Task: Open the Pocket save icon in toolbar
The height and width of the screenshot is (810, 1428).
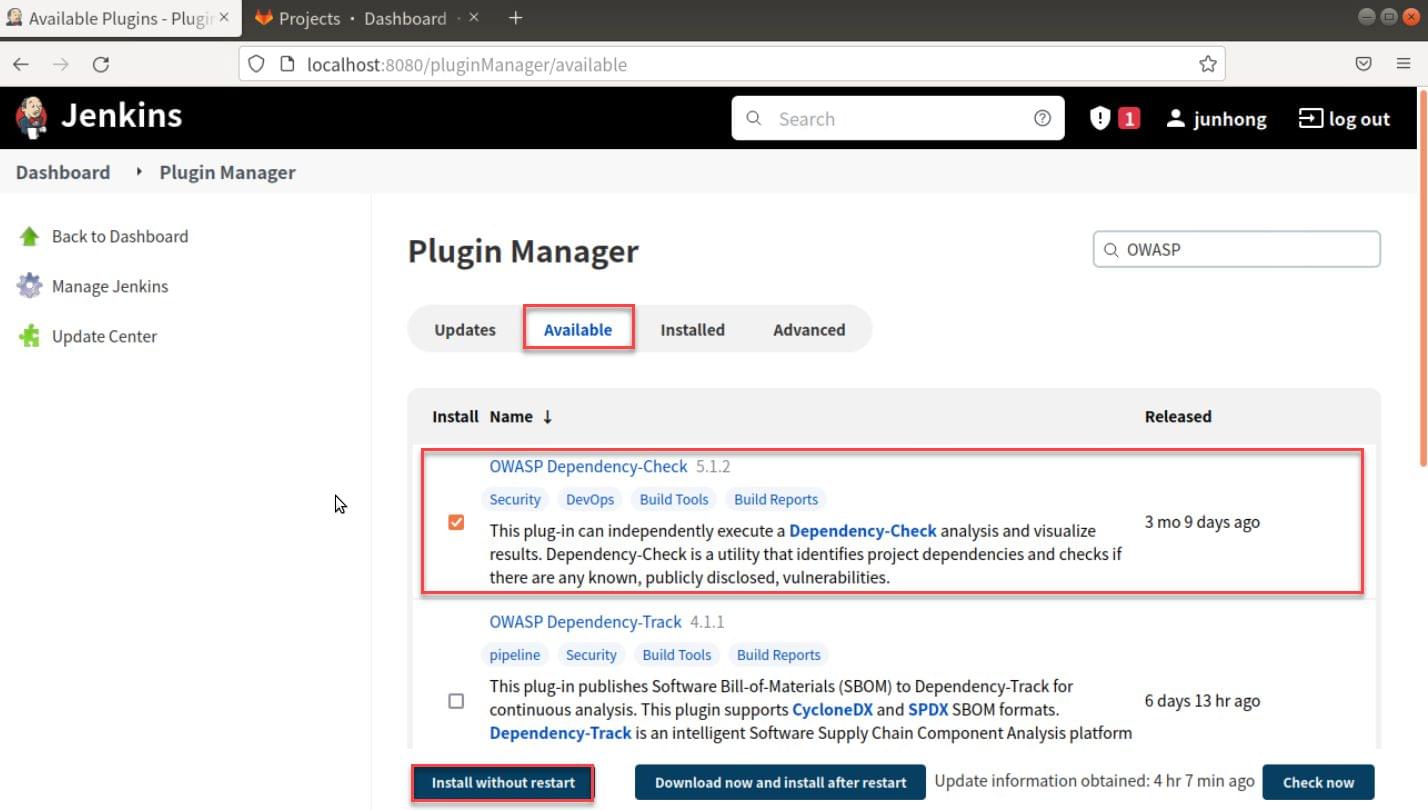Action: click(1363, 64)
